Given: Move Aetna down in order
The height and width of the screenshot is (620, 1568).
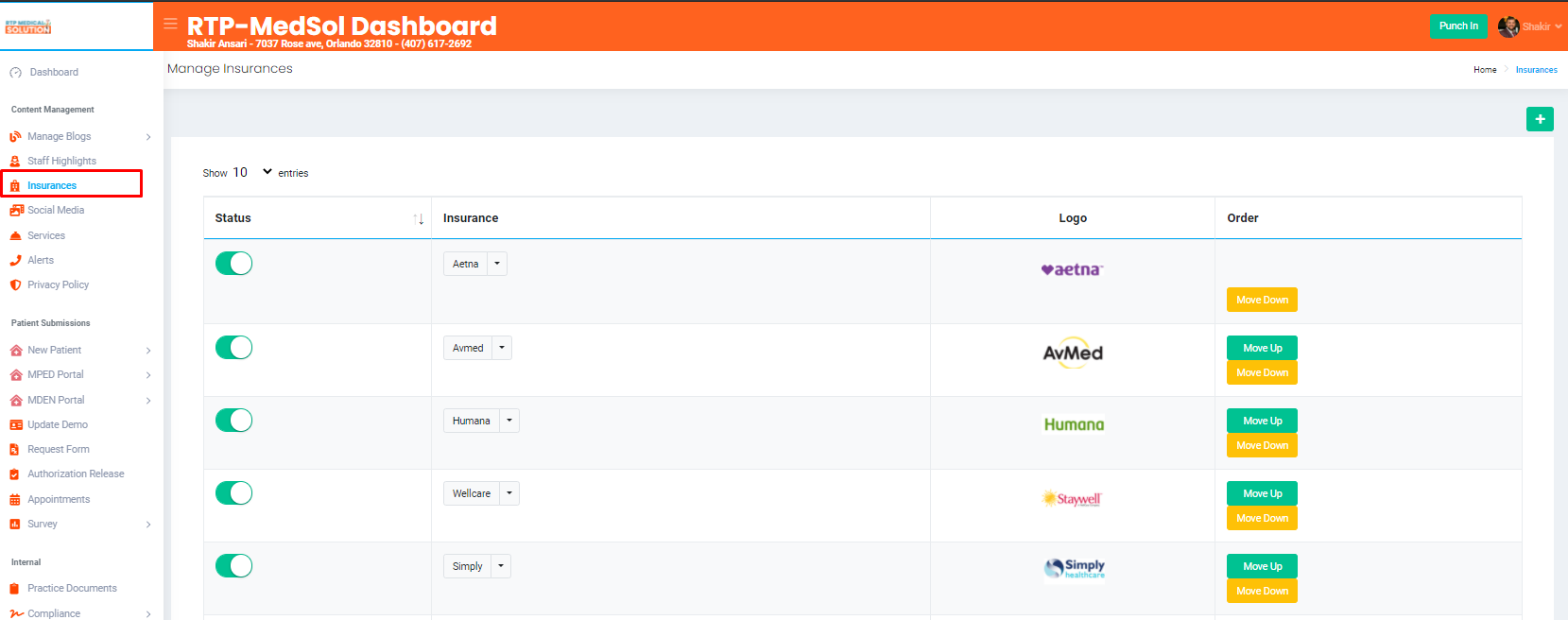Looking at the screenshot, I should point(1262,300).
